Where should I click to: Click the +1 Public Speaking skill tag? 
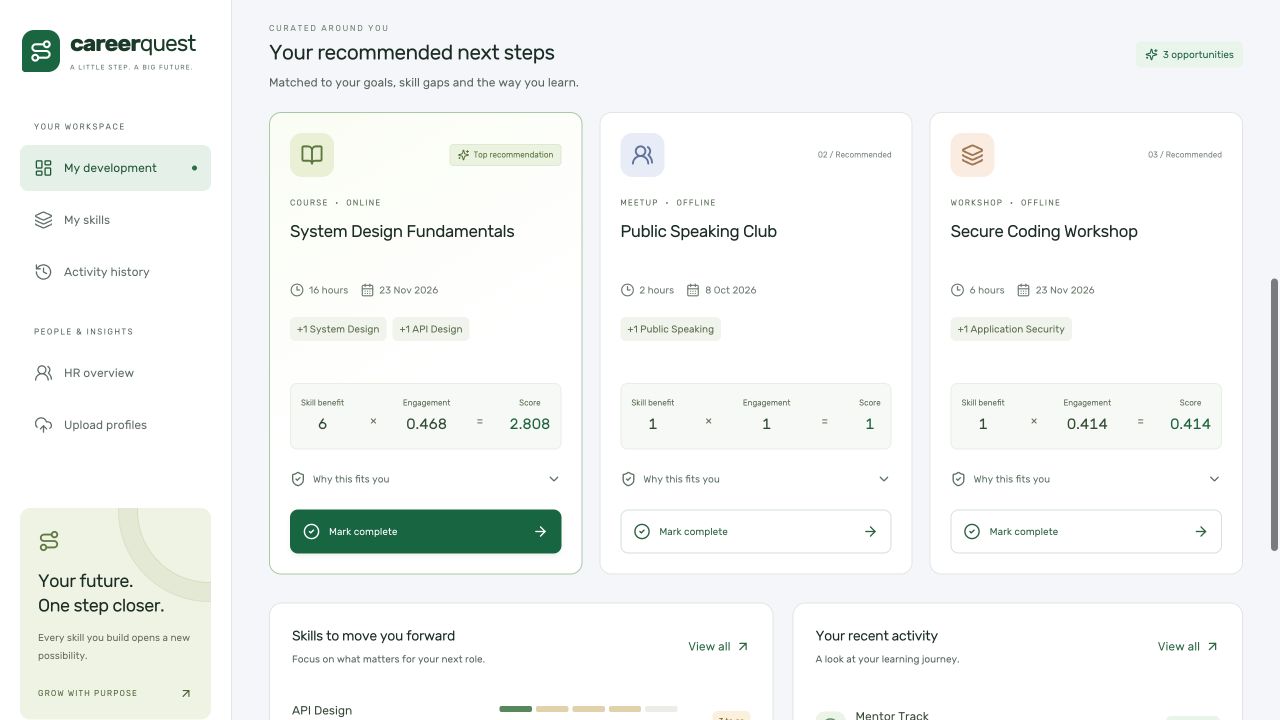point(670,329)
